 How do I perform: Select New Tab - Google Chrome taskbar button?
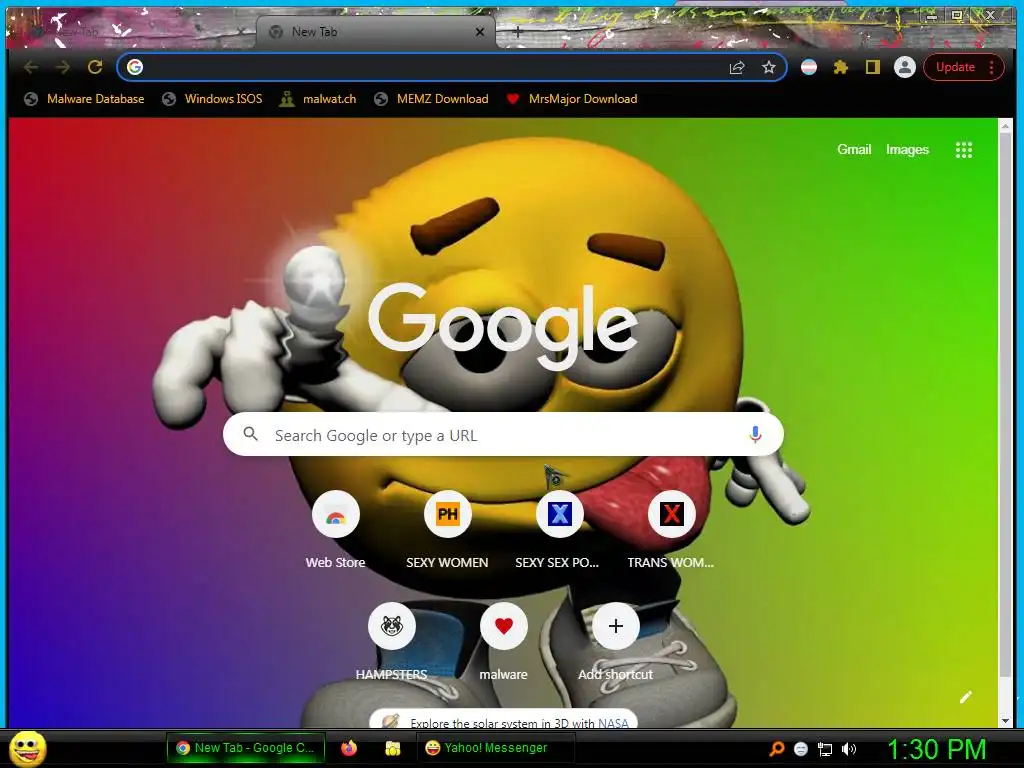point(245,748)
